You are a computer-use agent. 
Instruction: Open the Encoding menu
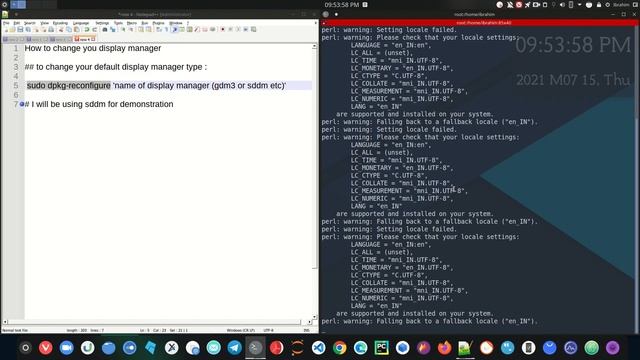point(60,23)
